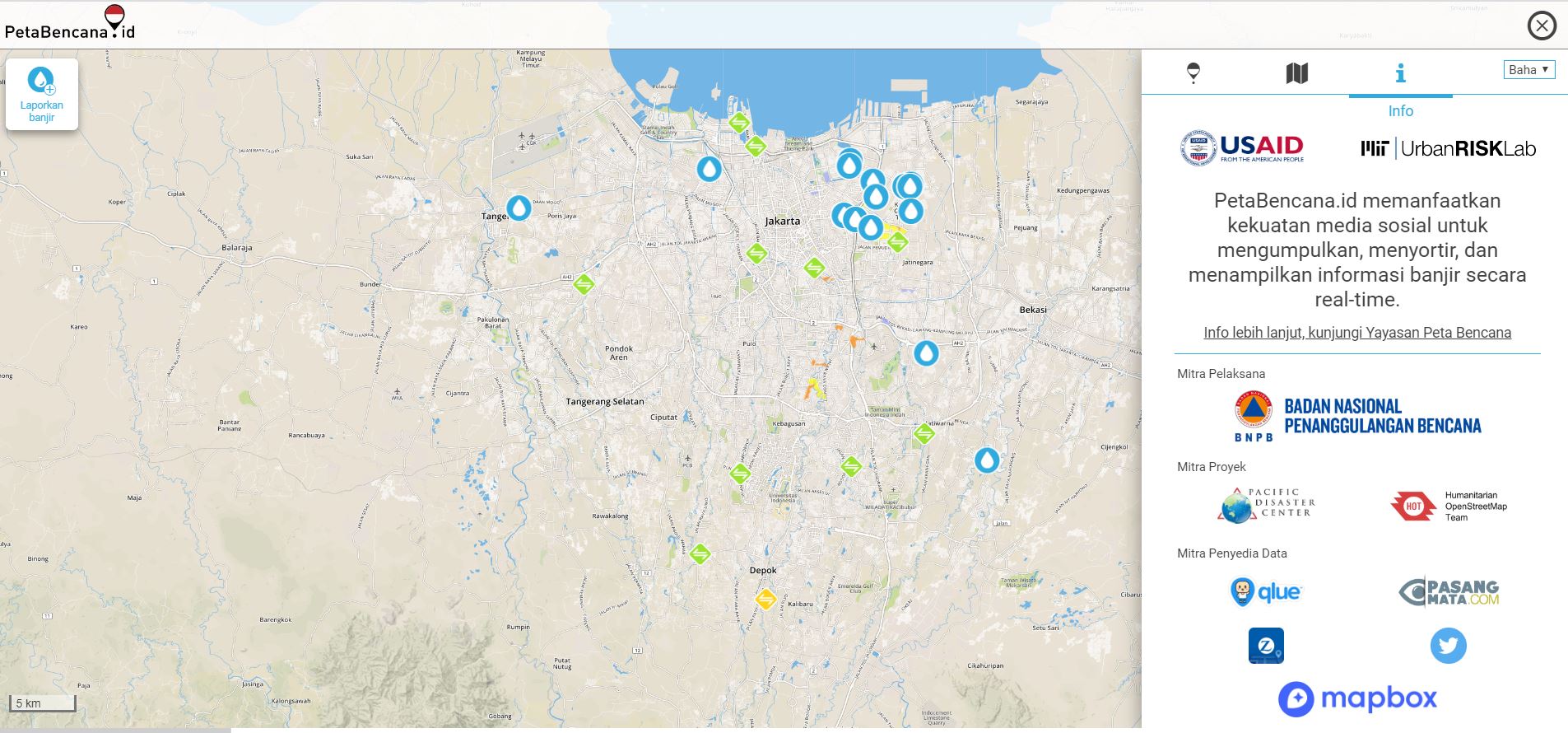
Task: Click the MIT Urban Risk Lab logo
Action: (1448, 149)
